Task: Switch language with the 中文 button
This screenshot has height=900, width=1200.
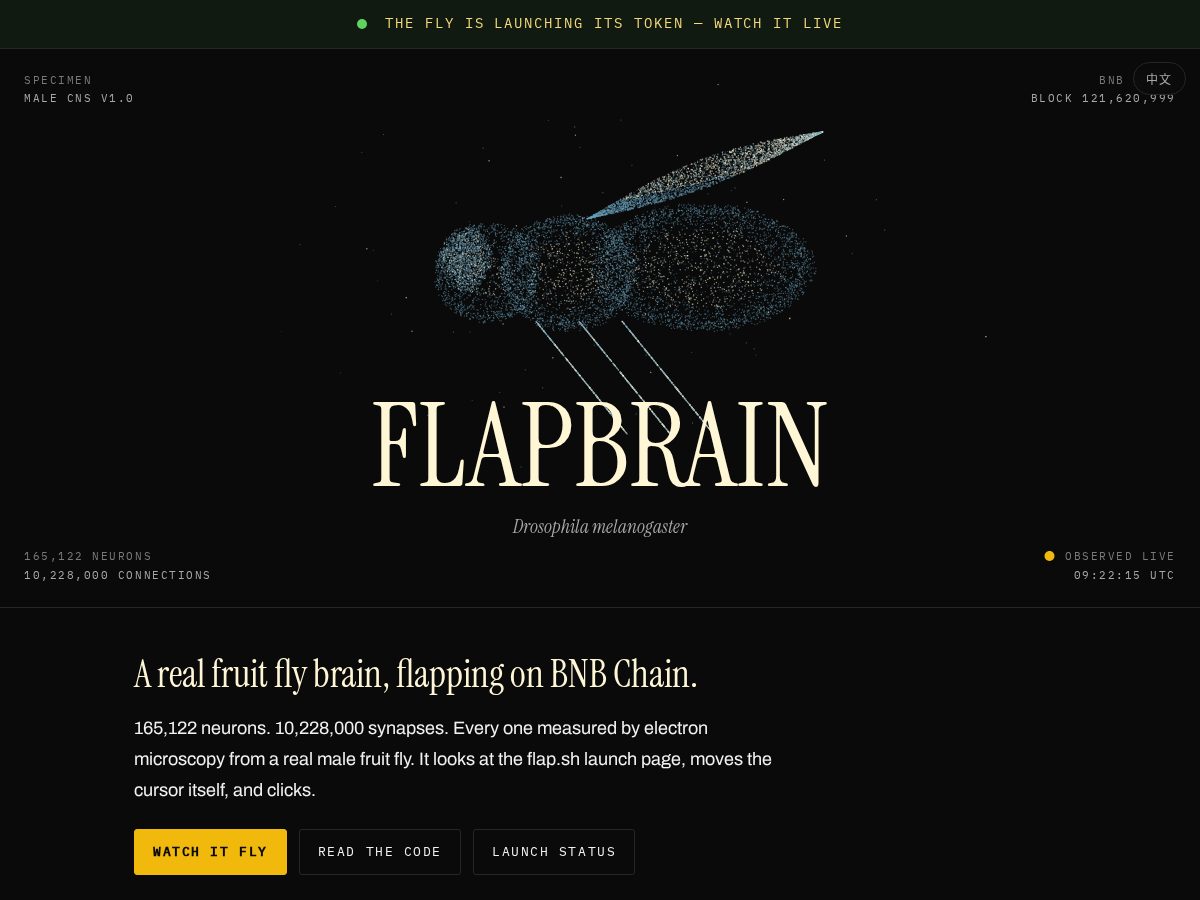Action: point(1159,79)
